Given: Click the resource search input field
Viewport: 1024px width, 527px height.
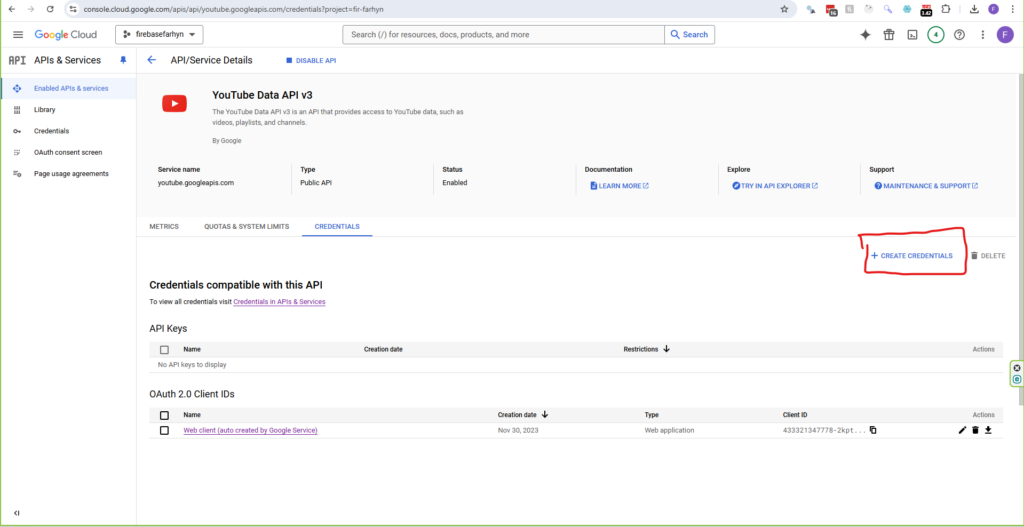Looking at the screenshot, I should coord(505,34).
